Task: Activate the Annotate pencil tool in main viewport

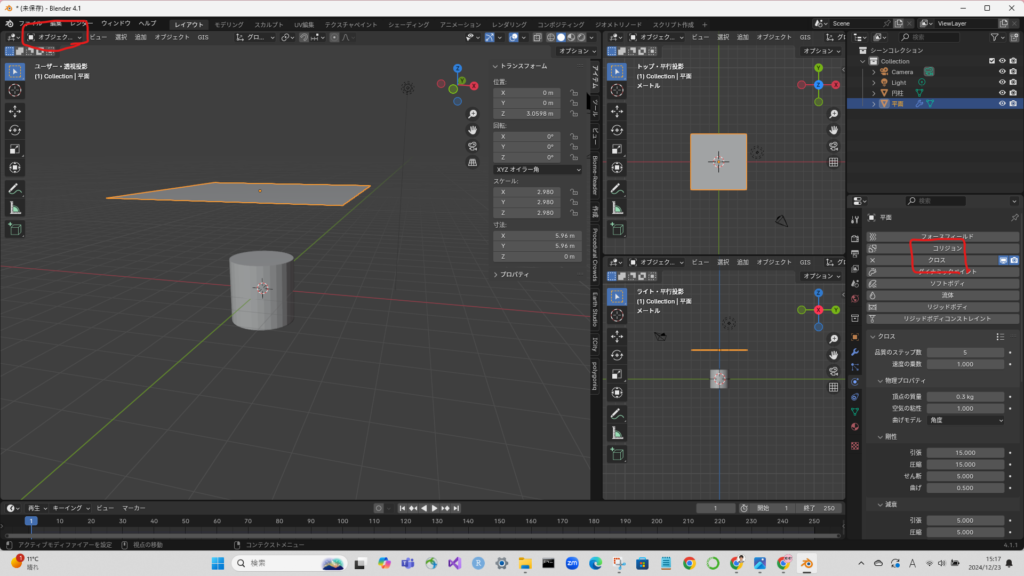Action: point(15,189)
